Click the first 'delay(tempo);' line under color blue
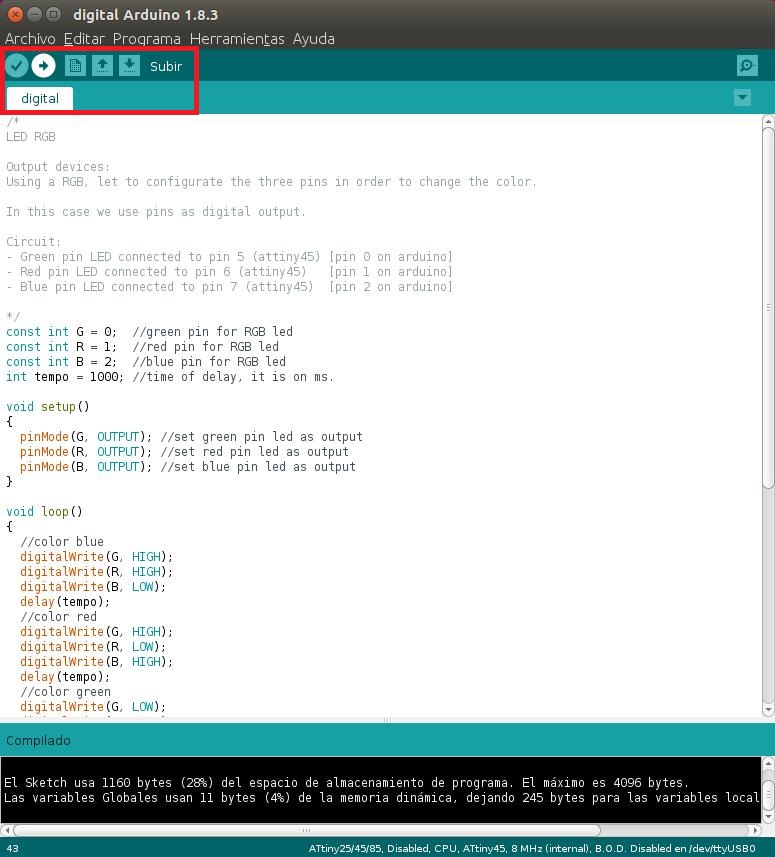Image resolution: width=775 pixels, height=857 pixels. [65, 602]
